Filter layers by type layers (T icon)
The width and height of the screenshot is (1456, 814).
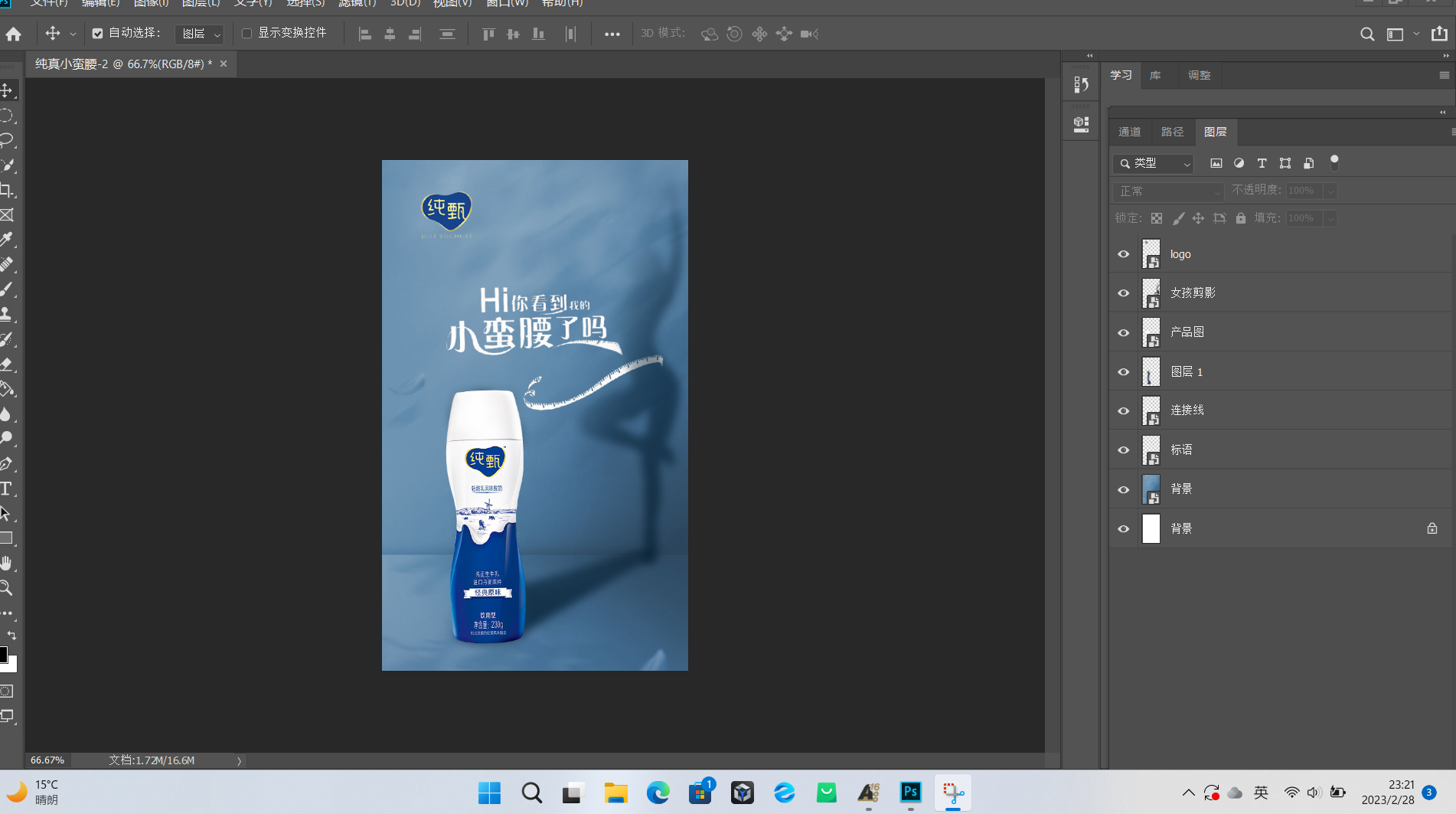1262,163
